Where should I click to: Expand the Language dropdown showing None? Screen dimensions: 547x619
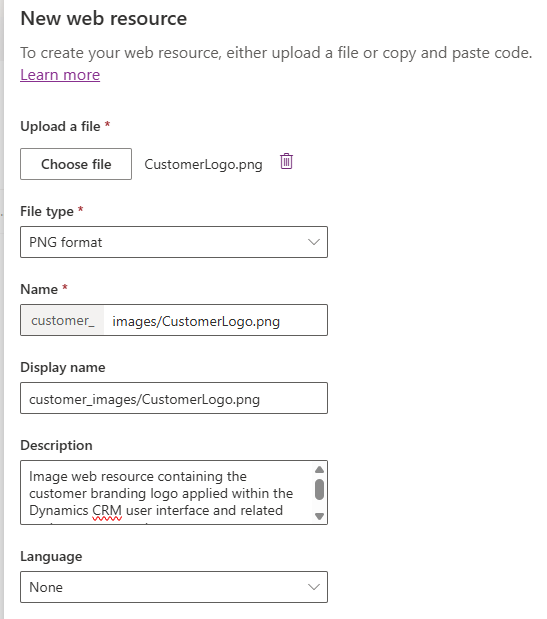pyautogui.click(x=174, y=587)
